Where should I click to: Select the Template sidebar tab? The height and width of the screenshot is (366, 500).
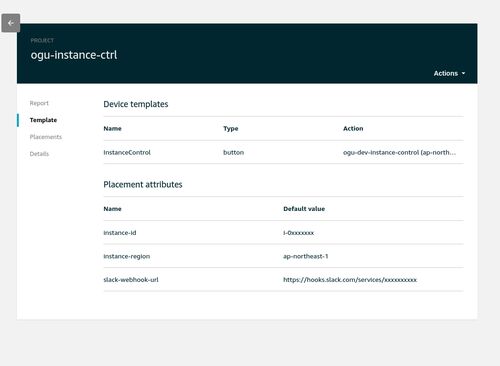tap(43, 120)
